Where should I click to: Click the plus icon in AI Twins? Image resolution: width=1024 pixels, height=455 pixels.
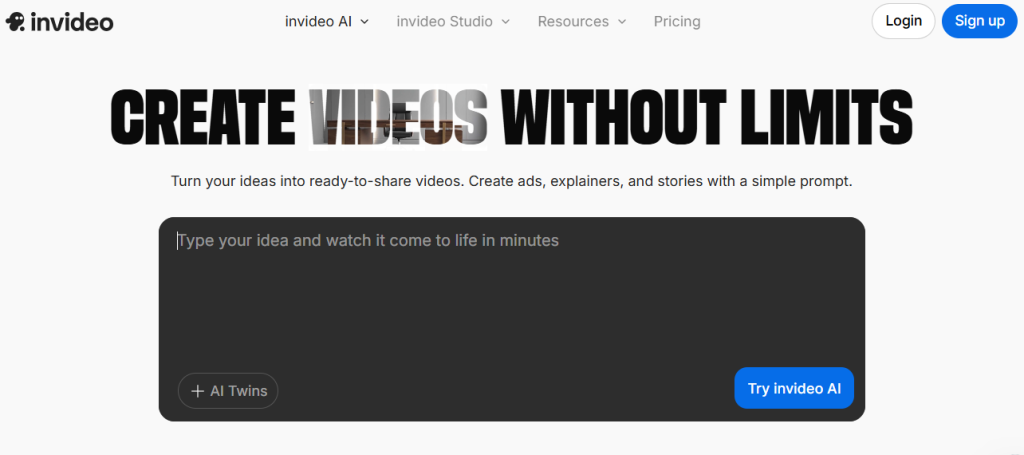click(197, 391)
